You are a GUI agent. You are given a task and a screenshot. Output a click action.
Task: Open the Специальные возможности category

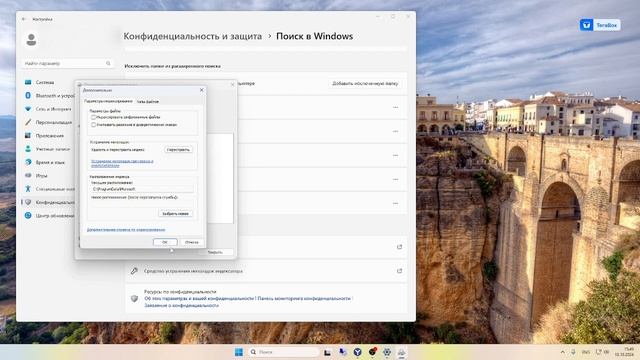(48, 189)
